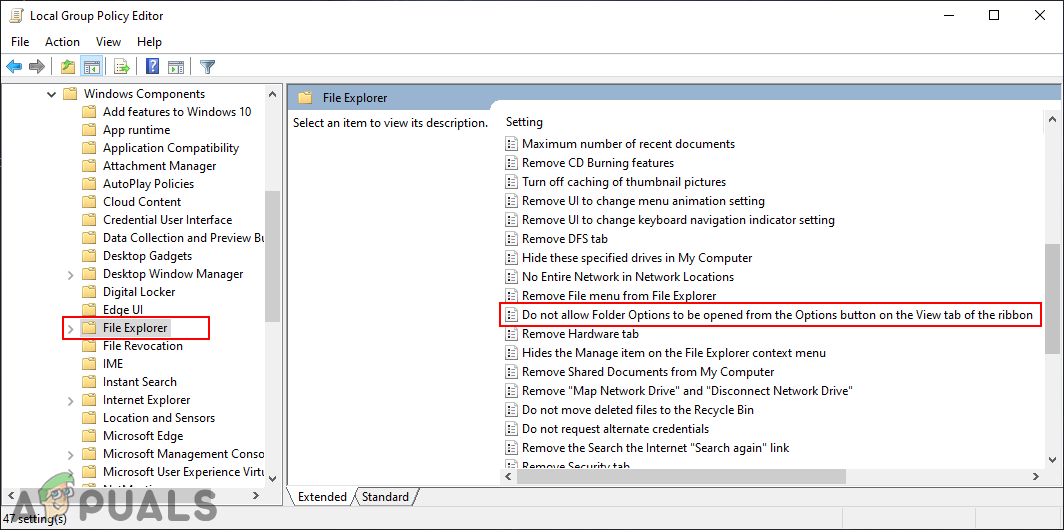Select Add features to Windows 10 folder
The width and height of the screenshot is (1064, 530).
click(x=177, y=112)
